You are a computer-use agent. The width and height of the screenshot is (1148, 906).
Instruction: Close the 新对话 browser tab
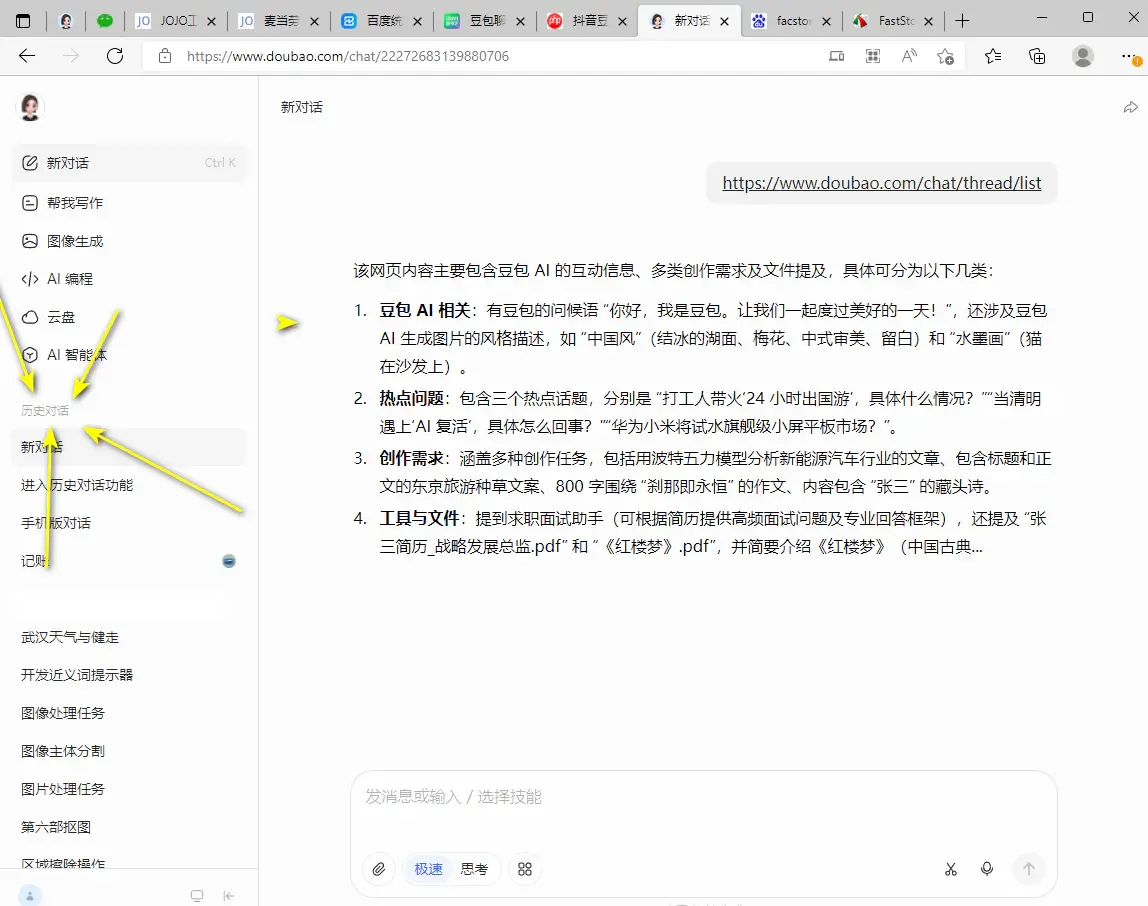724,21
